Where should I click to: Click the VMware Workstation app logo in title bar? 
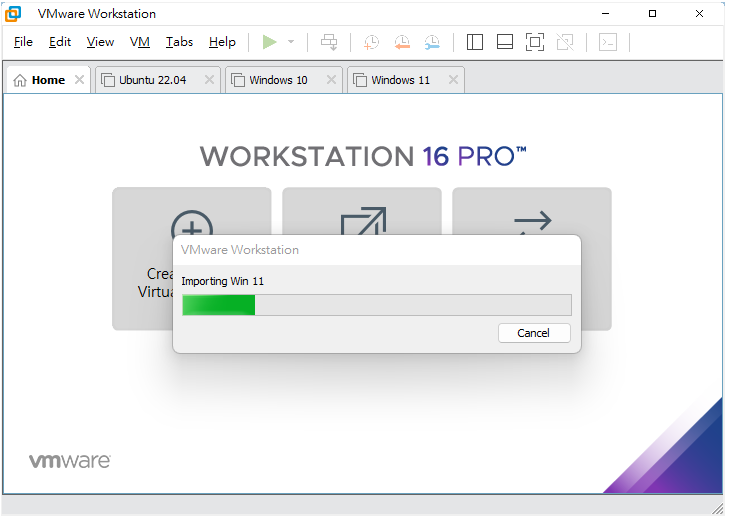13,14
